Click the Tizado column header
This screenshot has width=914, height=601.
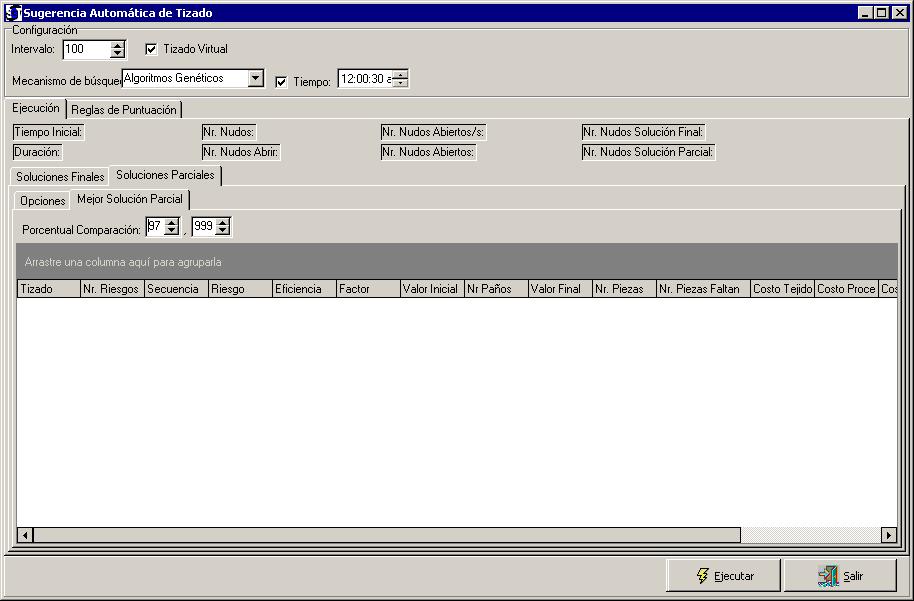pyautogui.click(x=48, y=289)
